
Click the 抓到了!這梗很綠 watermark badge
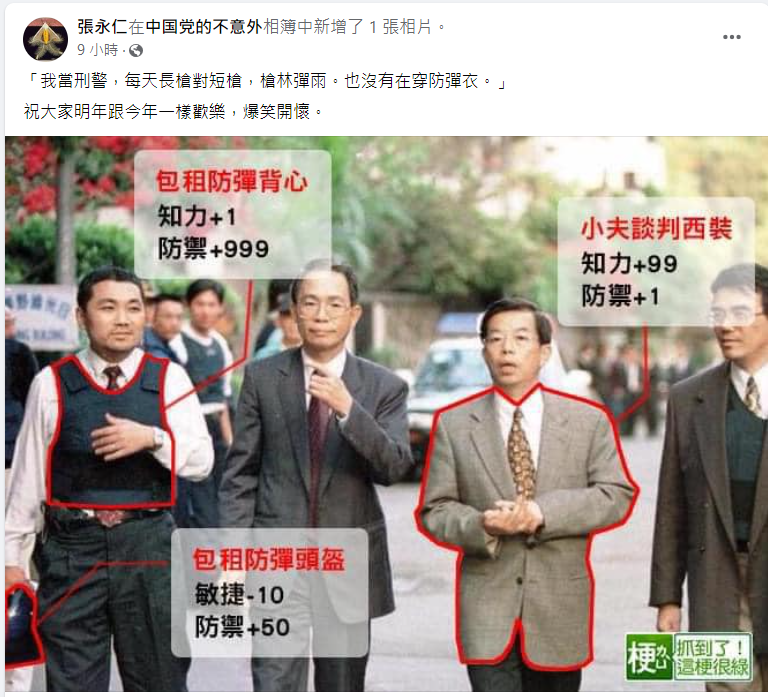(x=713, y=657)
